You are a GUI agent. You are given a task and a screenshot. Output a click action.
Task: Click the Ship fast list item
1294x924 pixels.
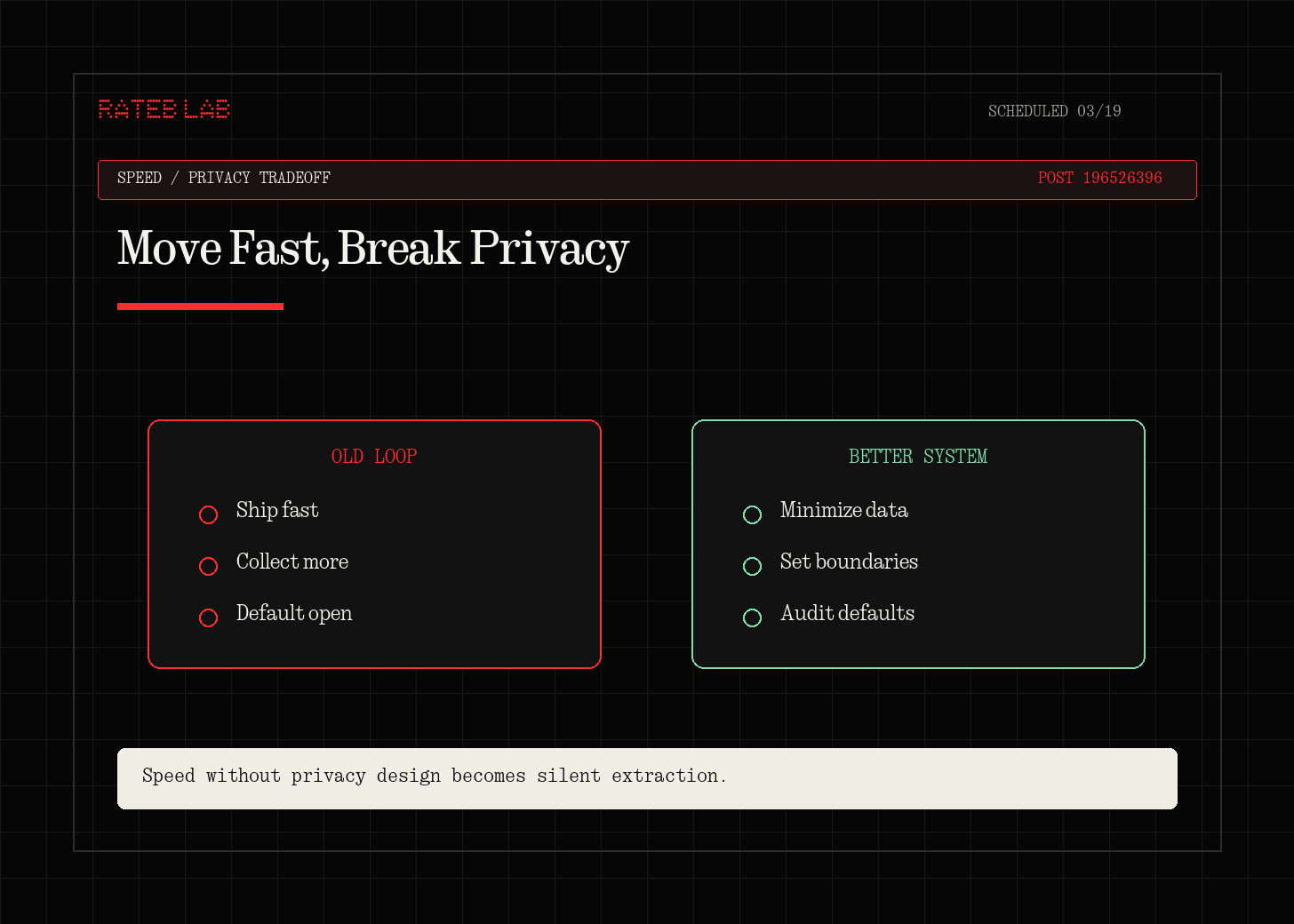pos(277,510)
